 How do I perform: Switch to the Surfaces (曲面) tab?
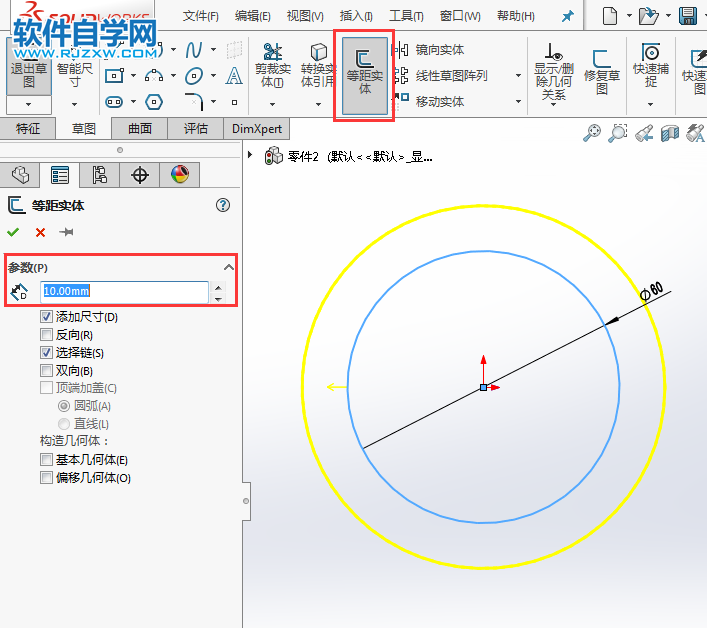tap(140, 129)
